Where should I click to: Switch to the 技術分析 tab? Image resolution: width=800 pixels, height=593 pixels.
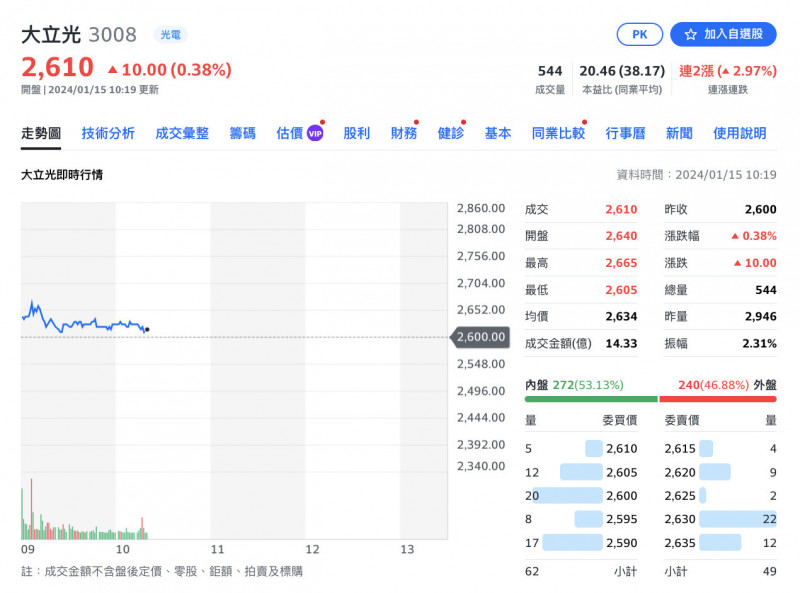108,134
